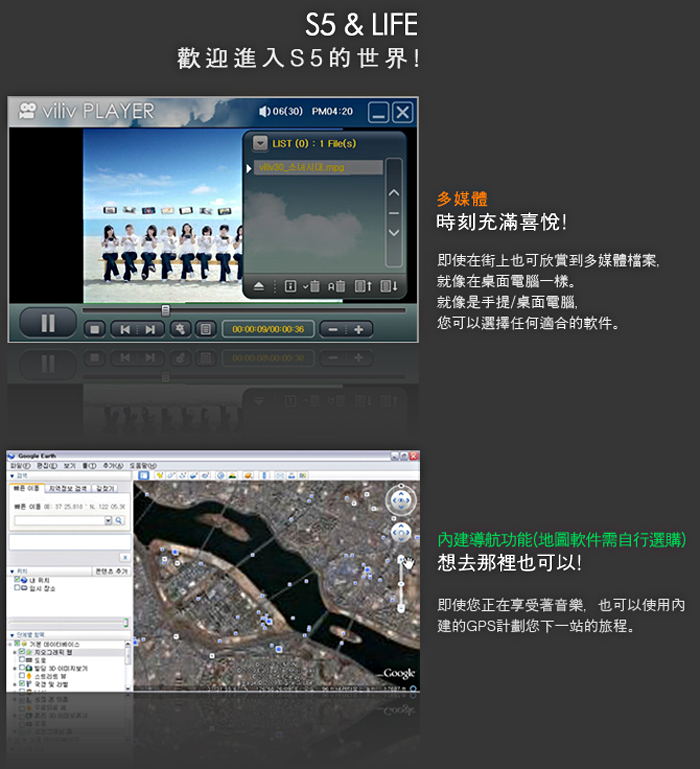Click the Add Image Overlay toolbar icon
The width and height of the screenshot is (700, 769).
click(x=194, y=475)
